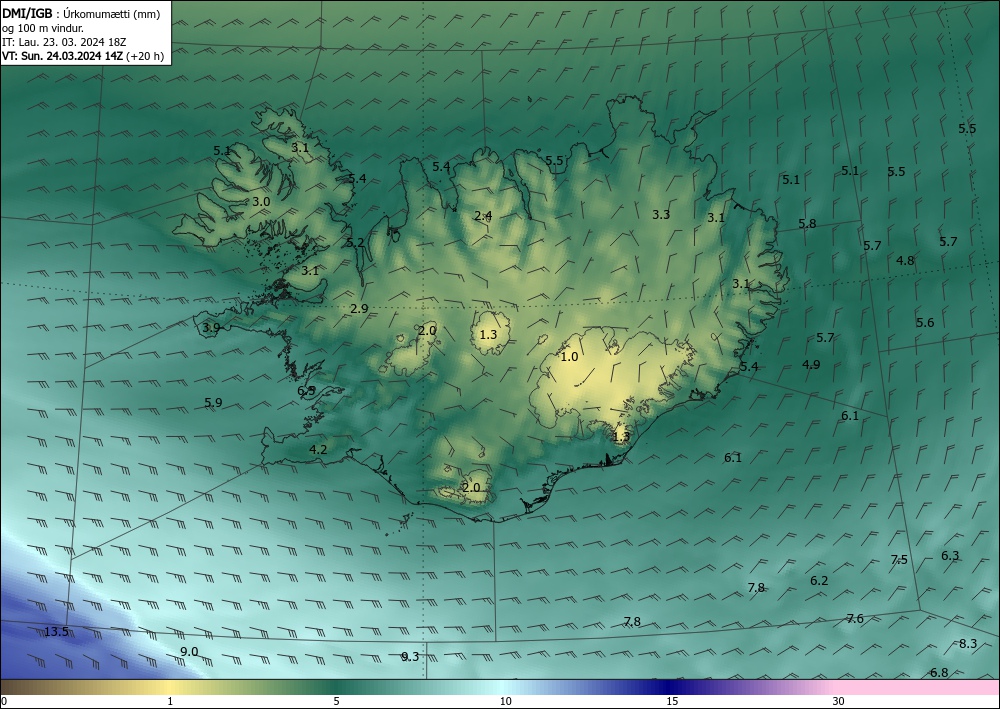The height and width of the screenshot is (709, 1000).
Task: Click the 'og 100 m vindur.' caption line
Action: click(43, 28)
